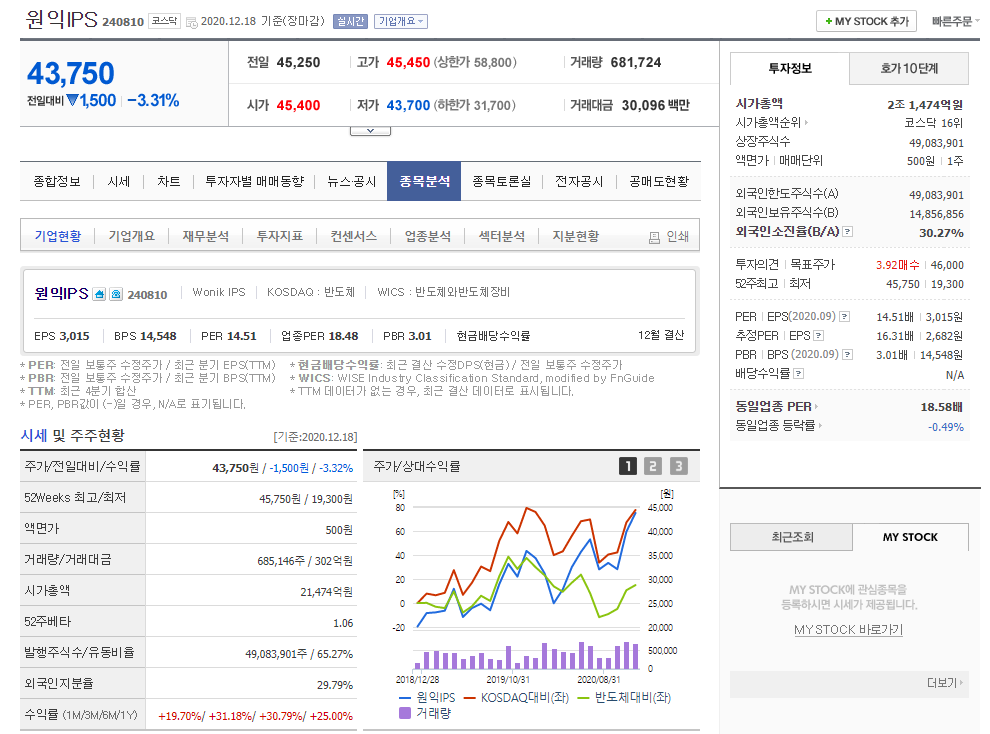Click the calendar icon before 2020.12.18 기준
This screenshot has width=990, height=734.
click(191, 23)
